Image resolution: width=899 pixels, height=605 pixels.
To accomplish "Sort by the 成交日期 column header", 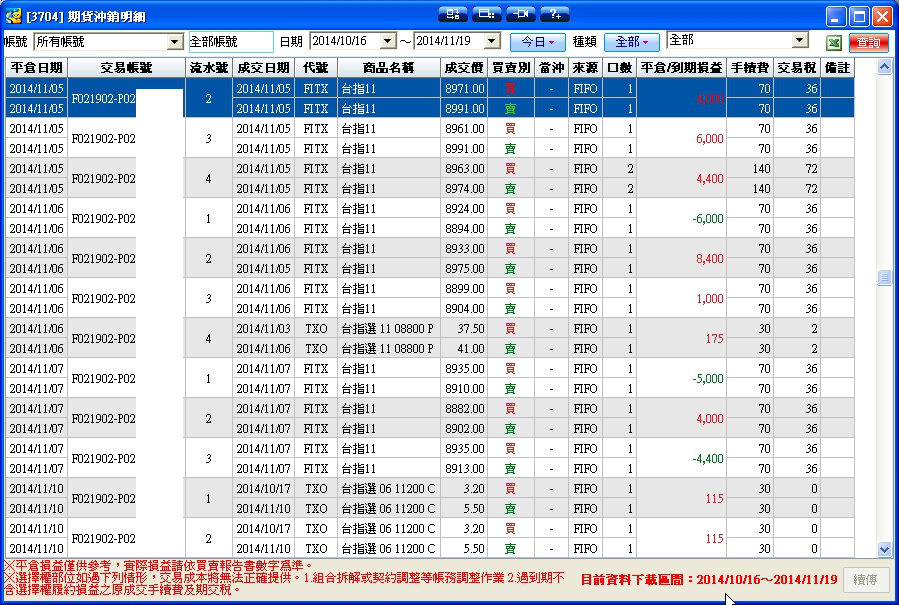I will pos(263,68).
